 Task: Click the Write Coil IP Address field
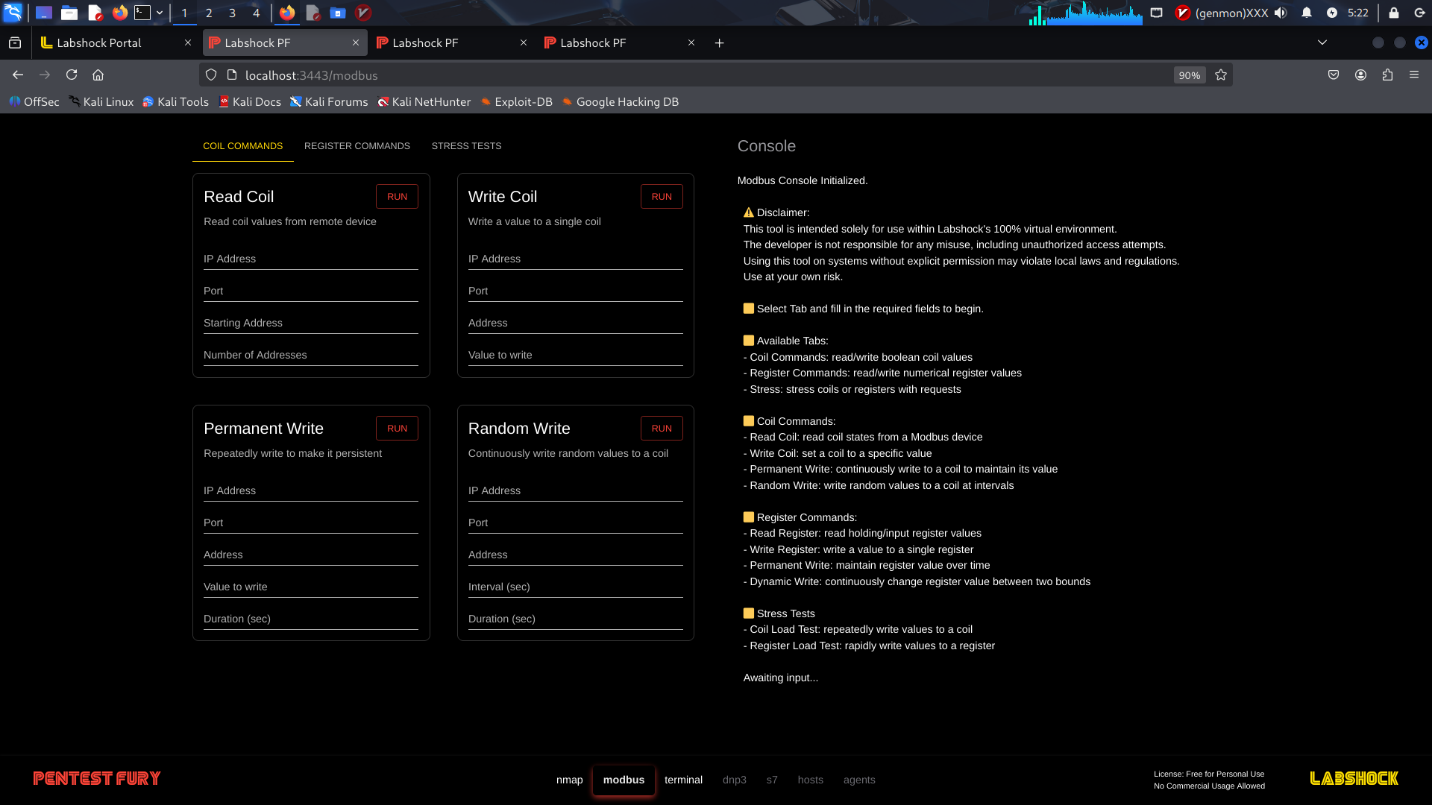click(575, 259)
